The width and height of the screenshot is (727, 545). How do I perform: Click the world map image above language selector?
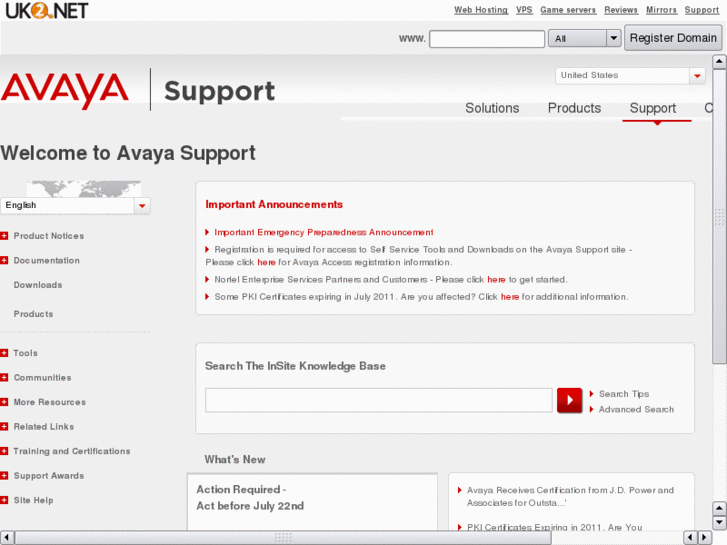point(84,189)
